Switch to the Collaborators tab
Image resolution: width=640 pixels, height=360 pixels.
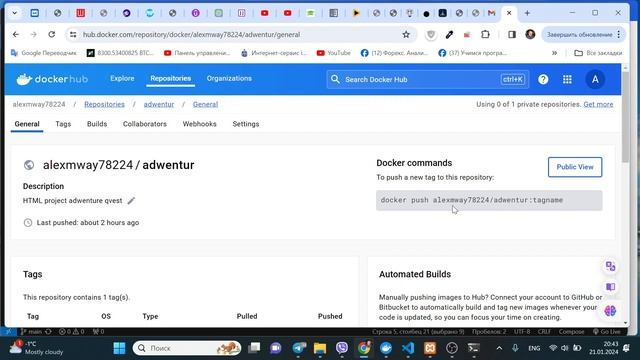click(144, 124)
